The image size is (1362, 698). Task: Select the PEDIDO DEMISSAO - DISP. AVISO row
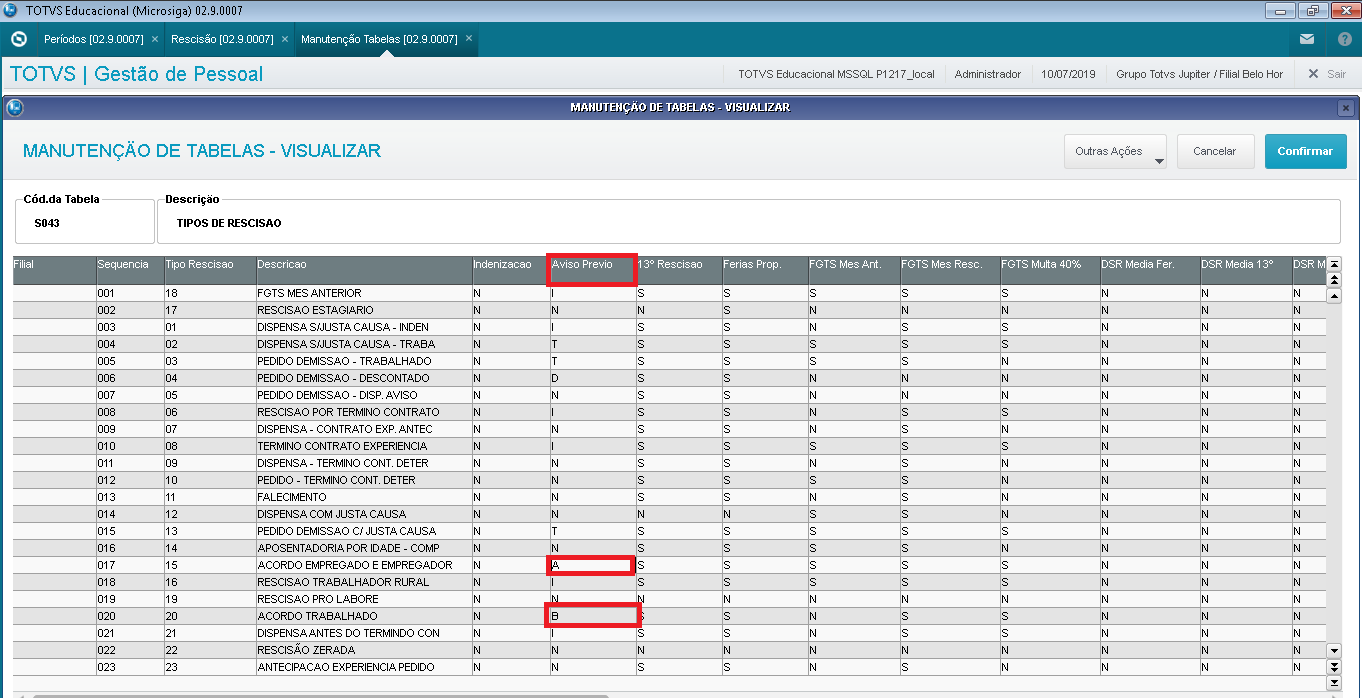(x=669, y=395)
